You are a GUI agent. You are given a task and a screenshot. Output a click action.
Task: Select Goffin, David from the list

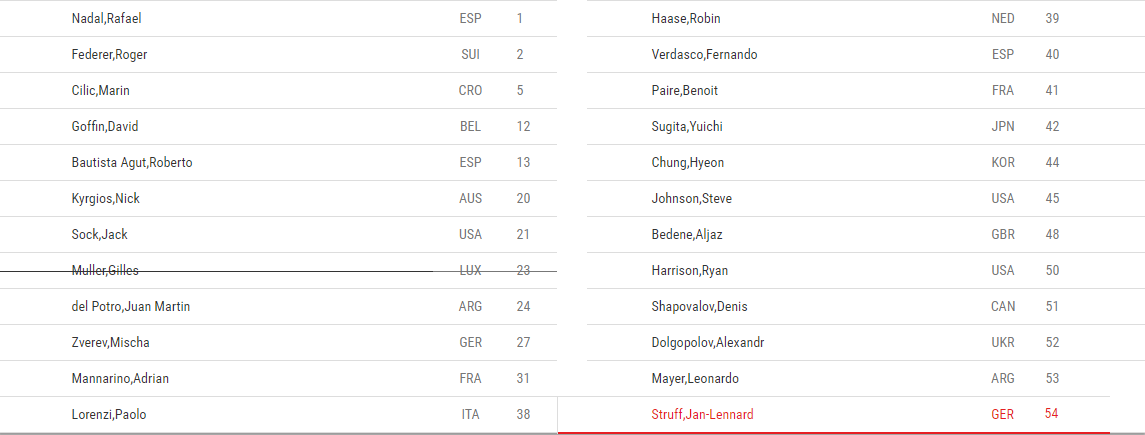click(x=105, y=126)
